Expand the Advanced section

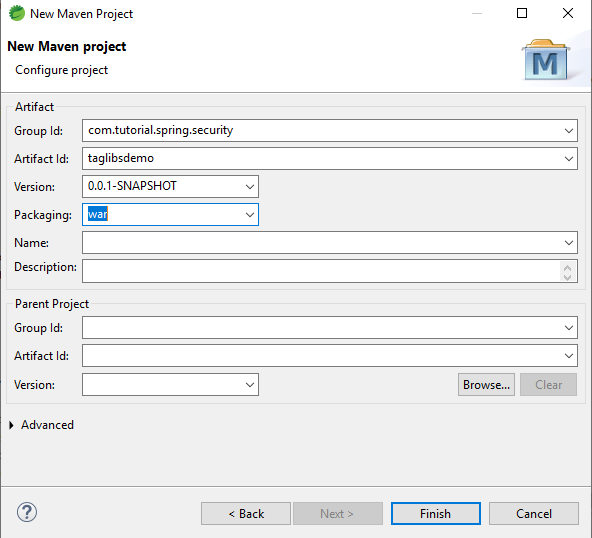11,425
